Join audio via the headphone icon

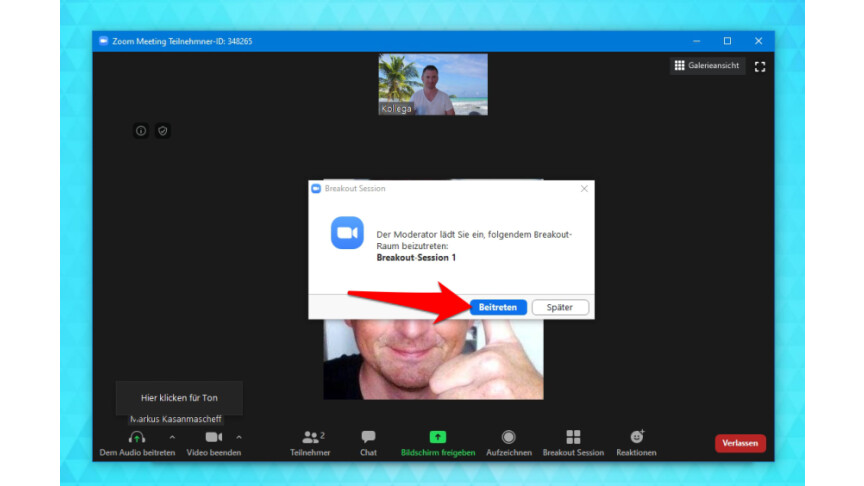coord(137,437)
